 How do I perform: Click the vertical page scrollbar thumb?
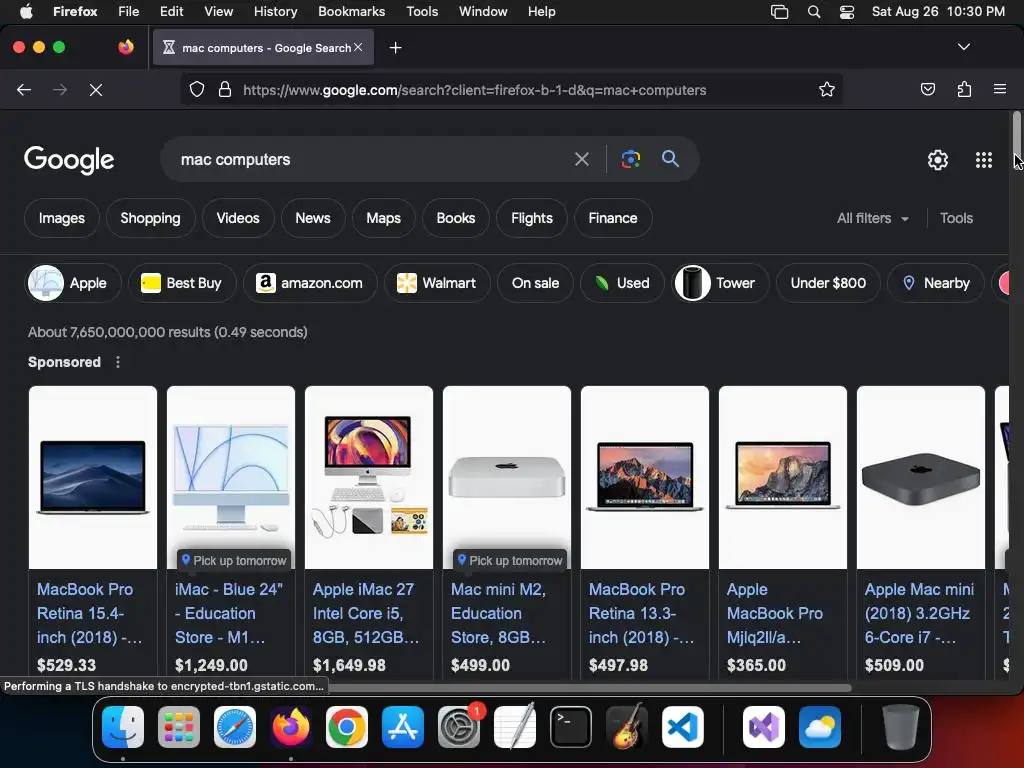pyautogui.click(x=1016, y=133)
